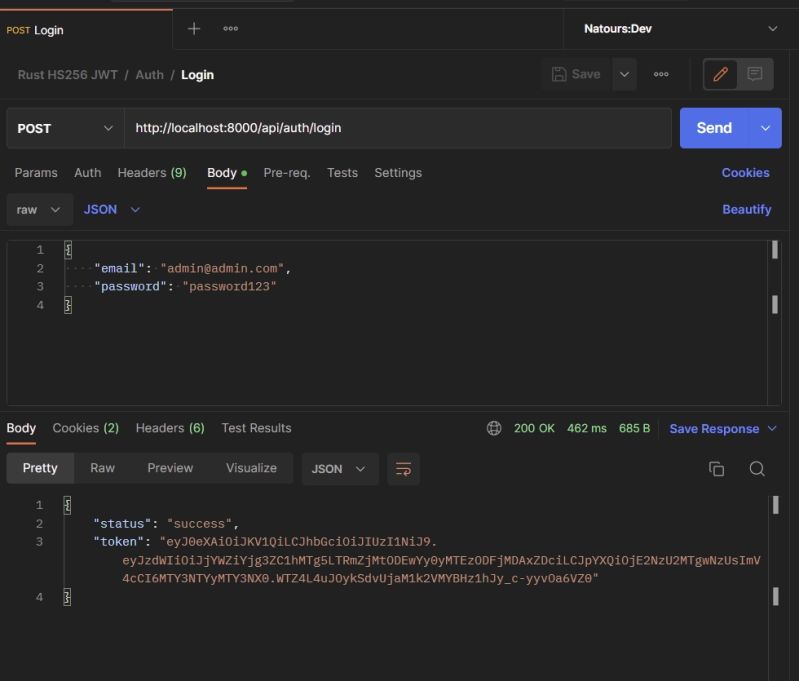Open the response Headers (6) tab

[170, 428]
